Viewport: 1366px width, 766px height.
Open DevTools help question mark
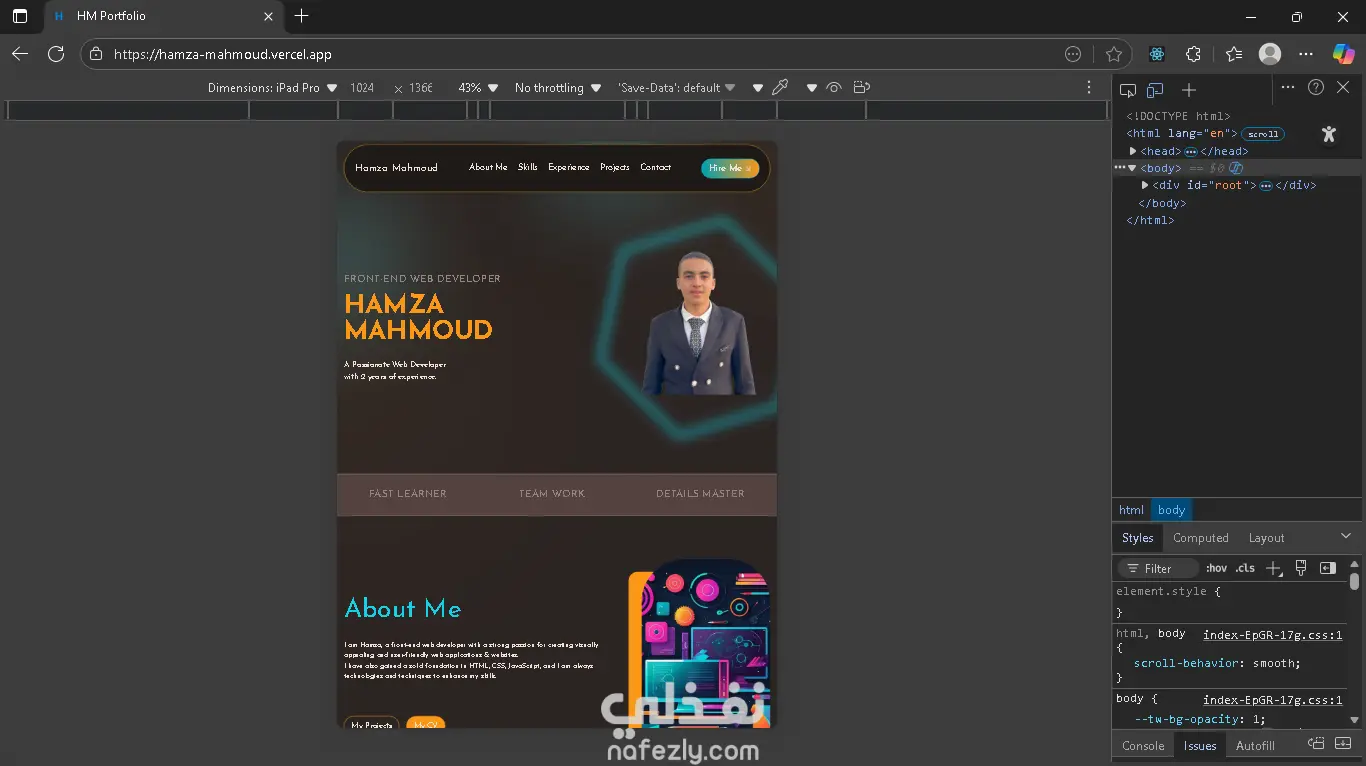pos(1316,88)
